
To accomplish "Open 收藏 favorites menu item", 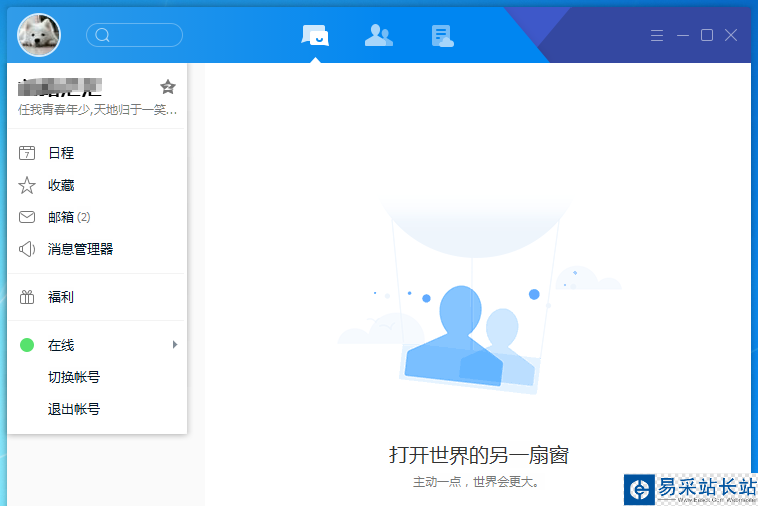I will [x=97, y=185].
